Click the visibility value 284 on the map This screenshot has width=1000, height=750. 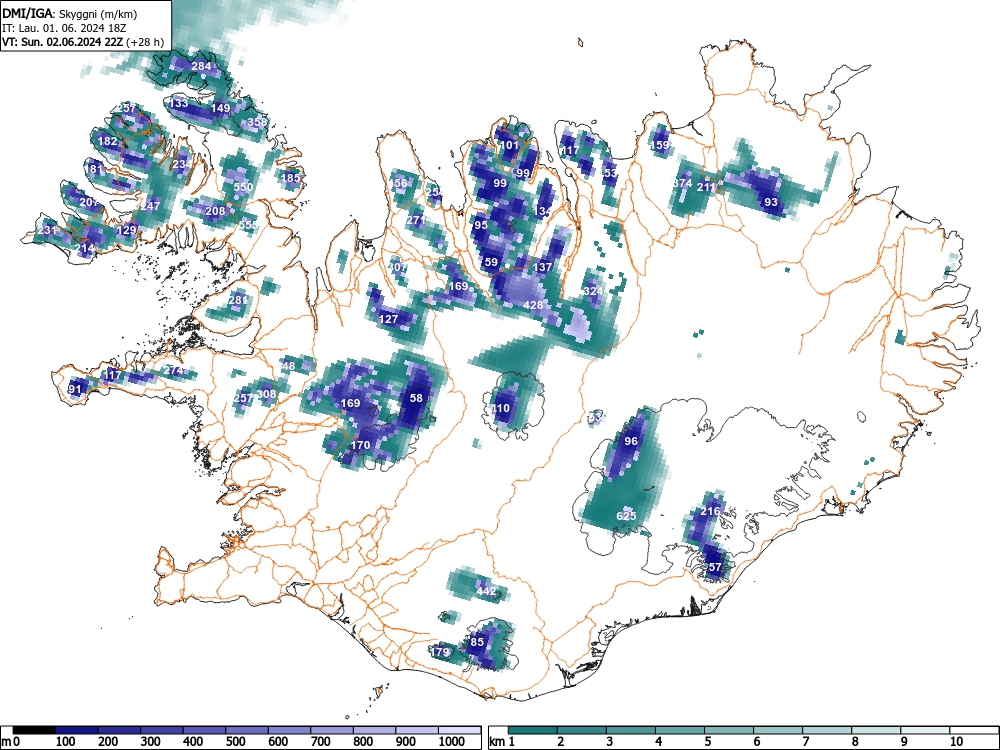point(201,66)
